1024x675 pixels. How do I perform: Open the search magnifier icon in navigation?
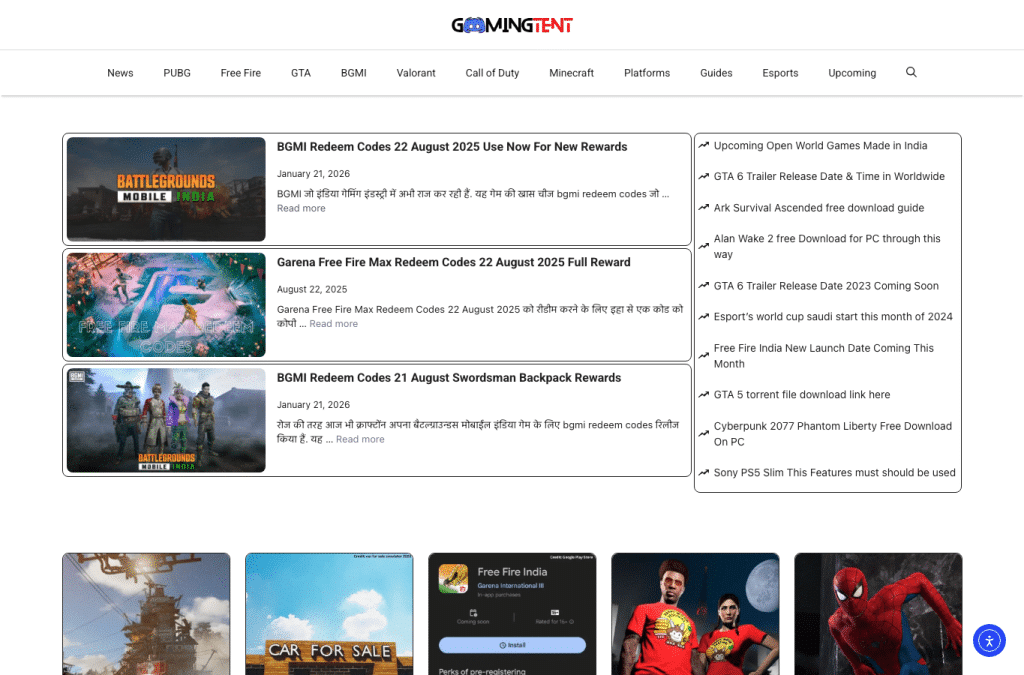point(911,72)
